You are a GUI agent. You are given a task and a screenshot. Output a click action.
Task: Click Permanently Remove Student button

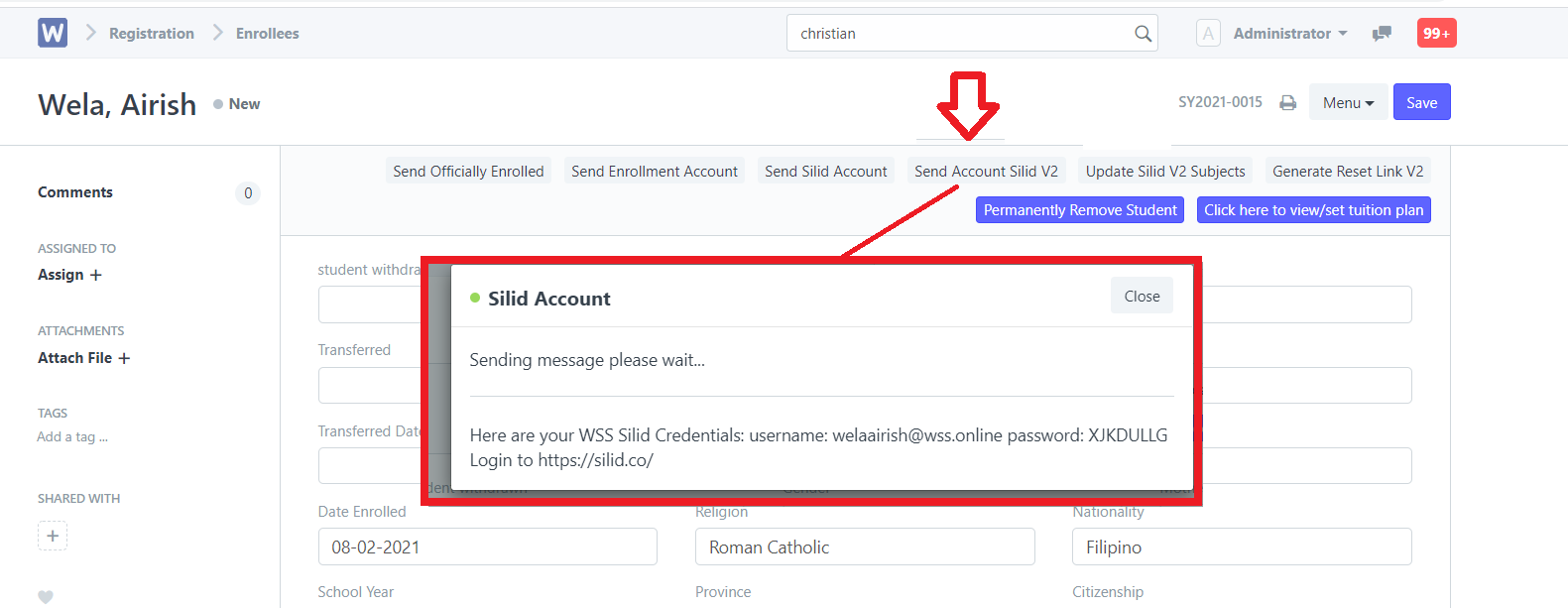pos(1080,210)
